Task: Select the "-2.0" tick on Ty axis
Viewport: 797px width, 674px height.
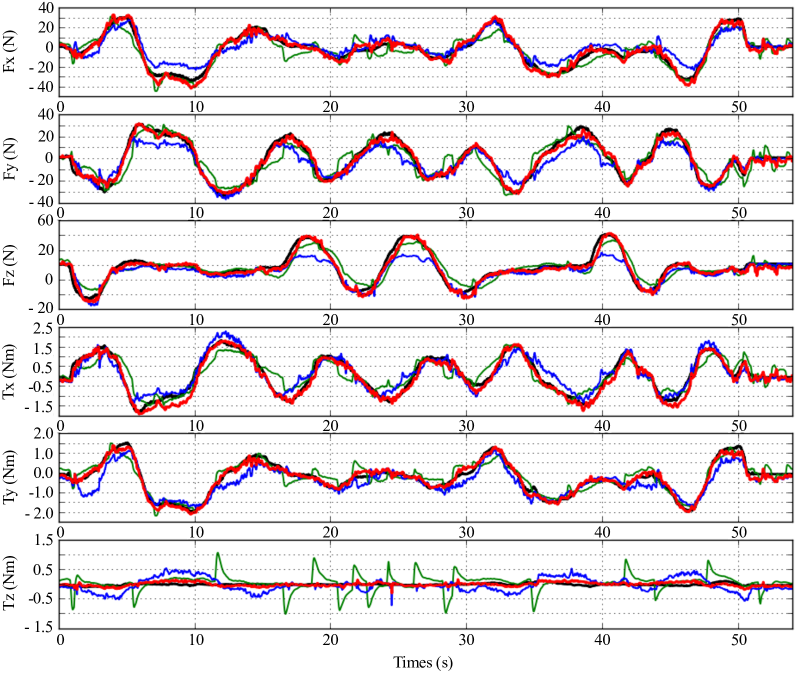Action: click(x=39, y=513)
